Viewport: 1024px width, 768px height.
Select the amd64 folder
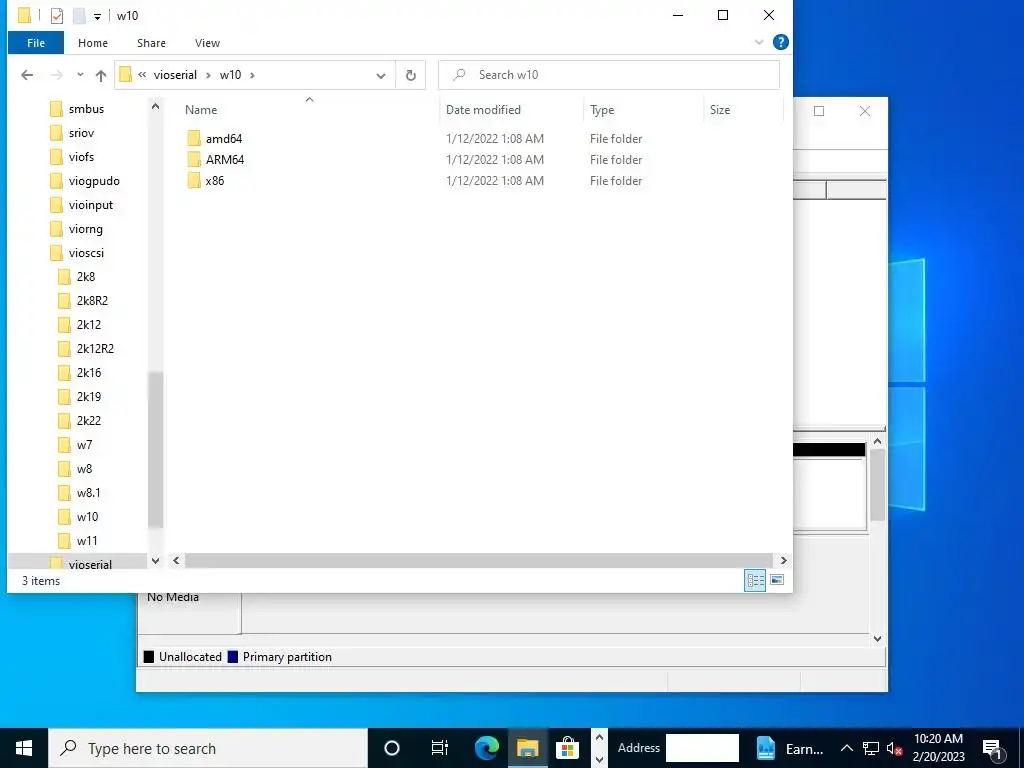pos(224,138)
